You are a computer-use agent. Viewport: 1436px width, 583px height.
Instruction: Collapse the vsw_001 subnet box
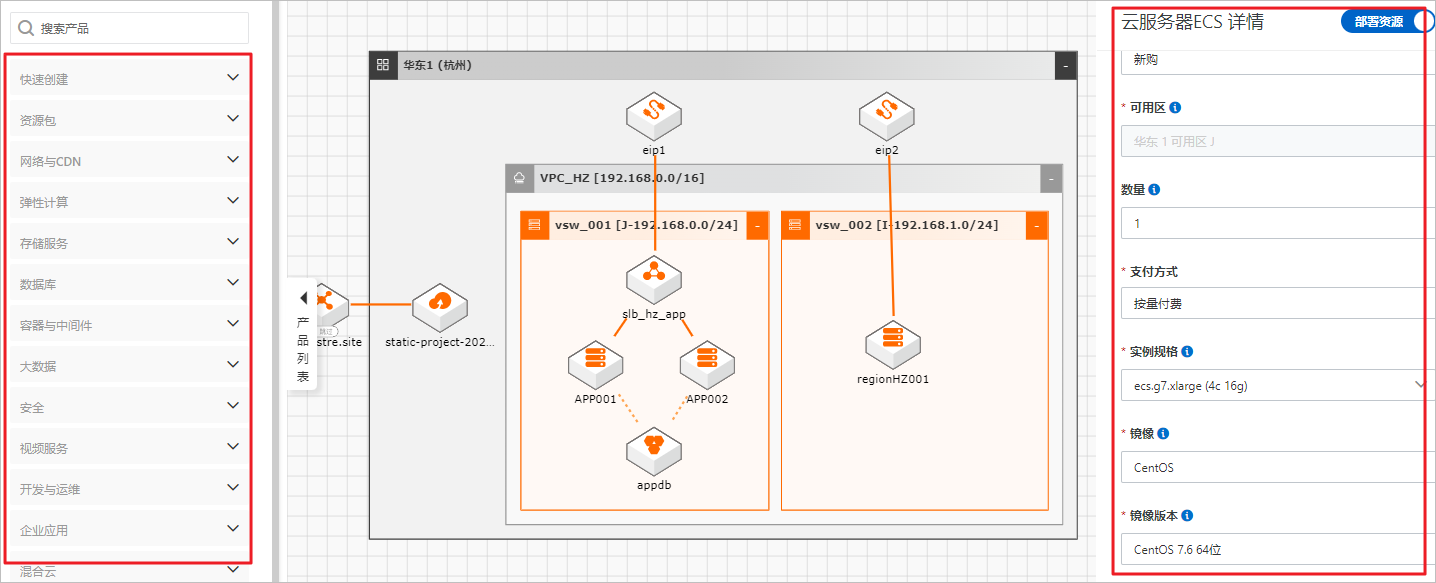point(757,225)
